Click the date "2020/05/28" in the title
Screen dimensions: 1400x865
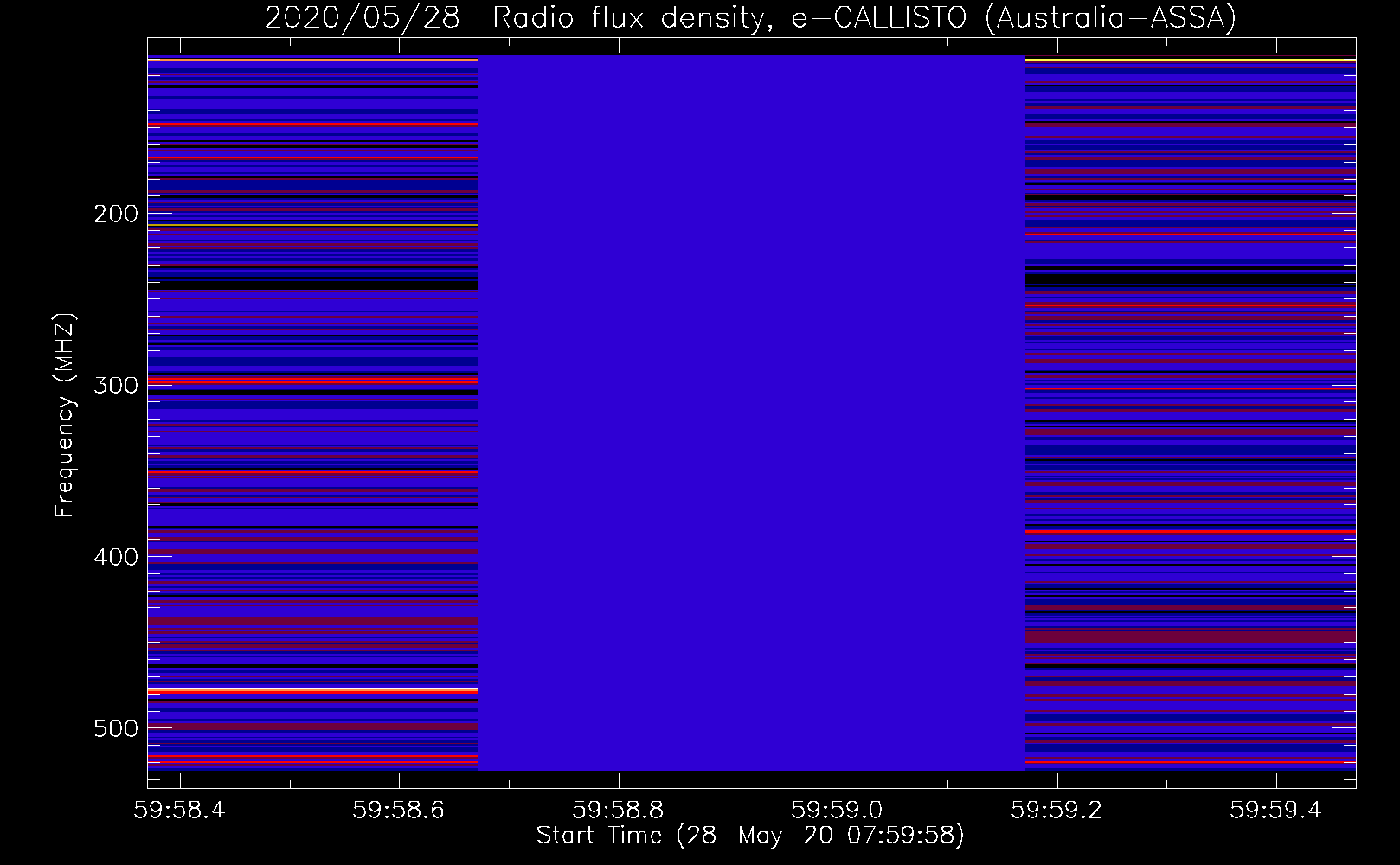coord(362,17)
